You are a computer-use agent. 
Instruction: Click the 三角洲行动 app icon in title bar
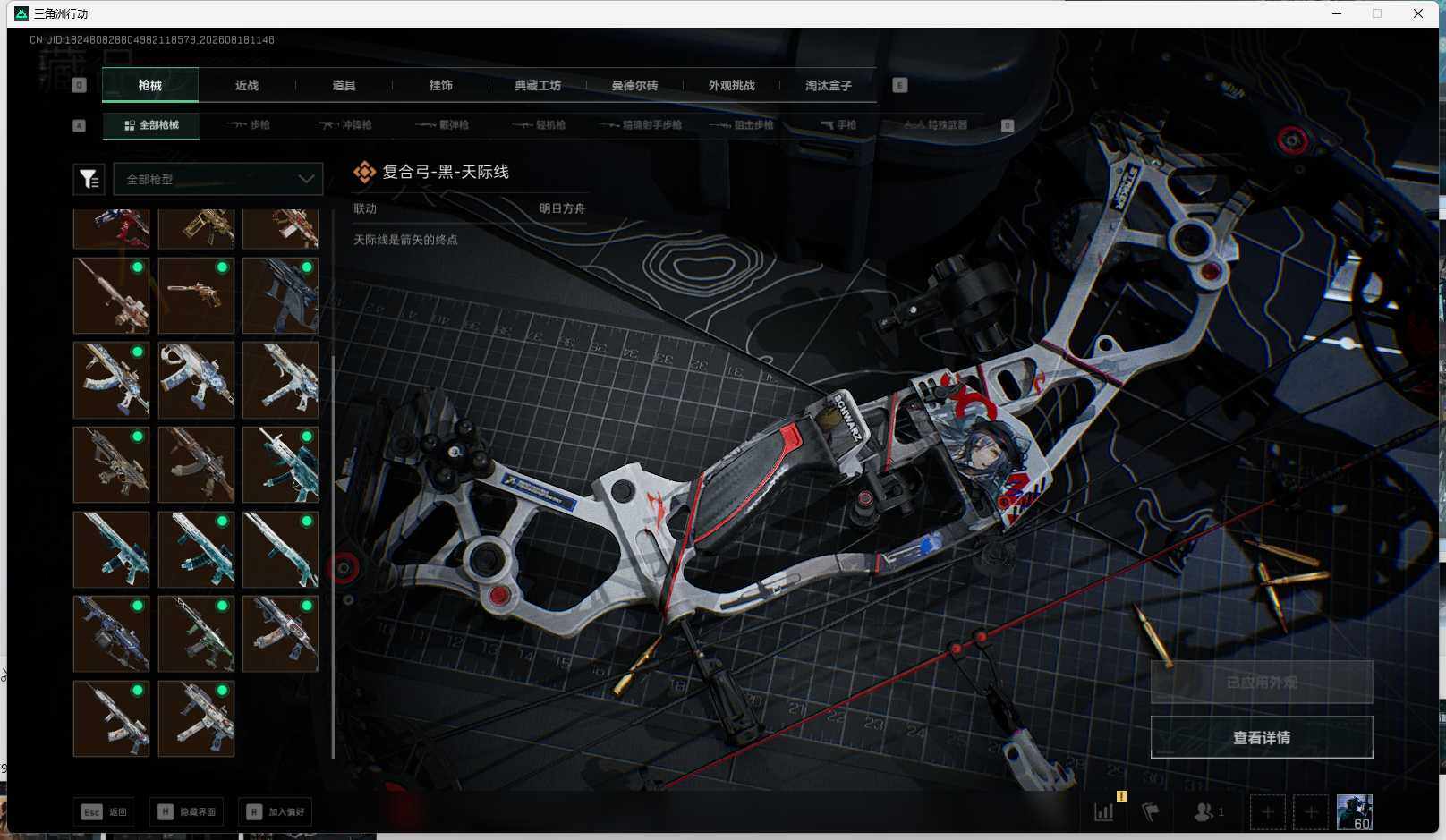(x=21, y=13)
